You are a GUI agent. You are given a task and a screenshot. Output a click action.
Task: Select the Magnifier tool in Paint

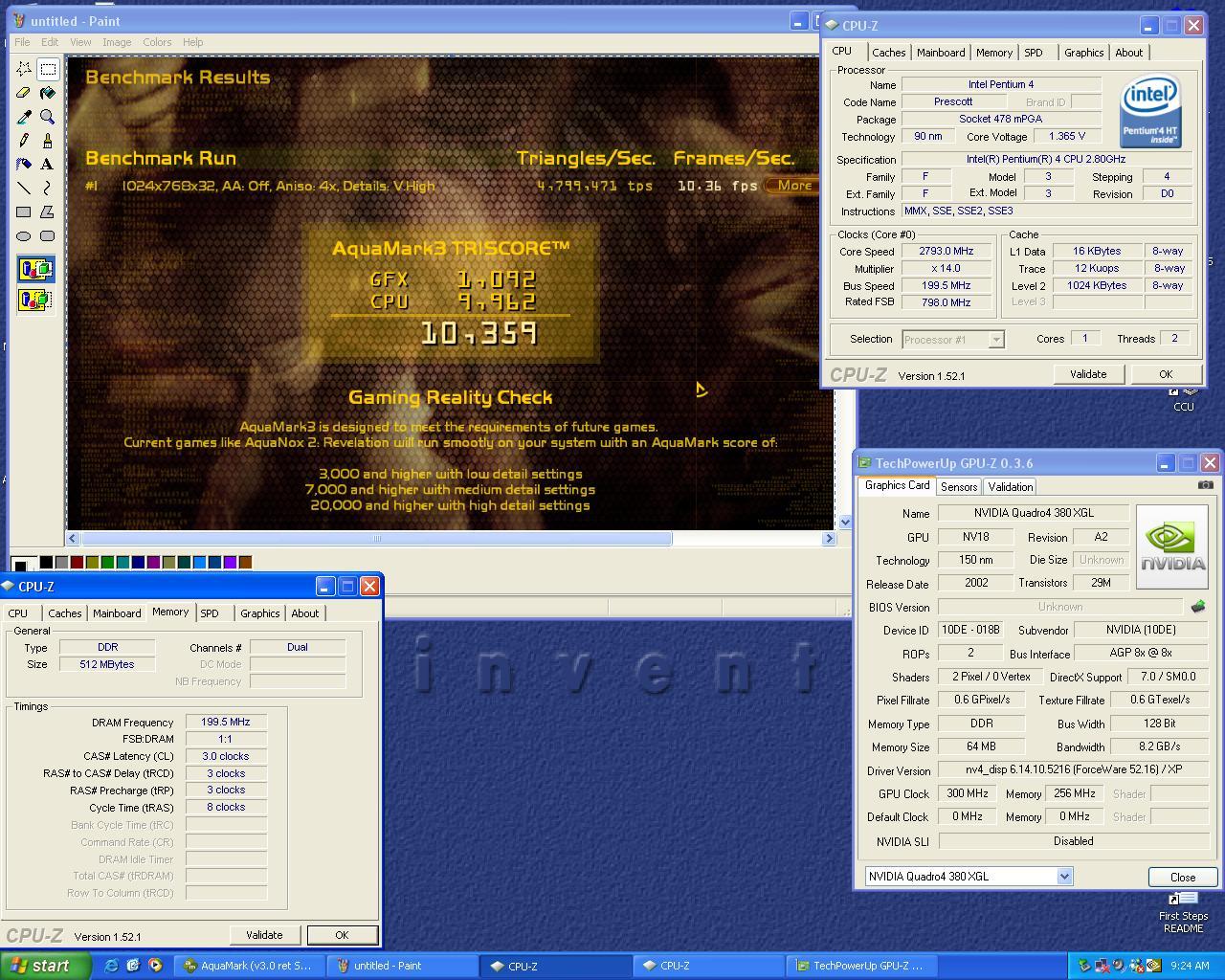(47, 117)
